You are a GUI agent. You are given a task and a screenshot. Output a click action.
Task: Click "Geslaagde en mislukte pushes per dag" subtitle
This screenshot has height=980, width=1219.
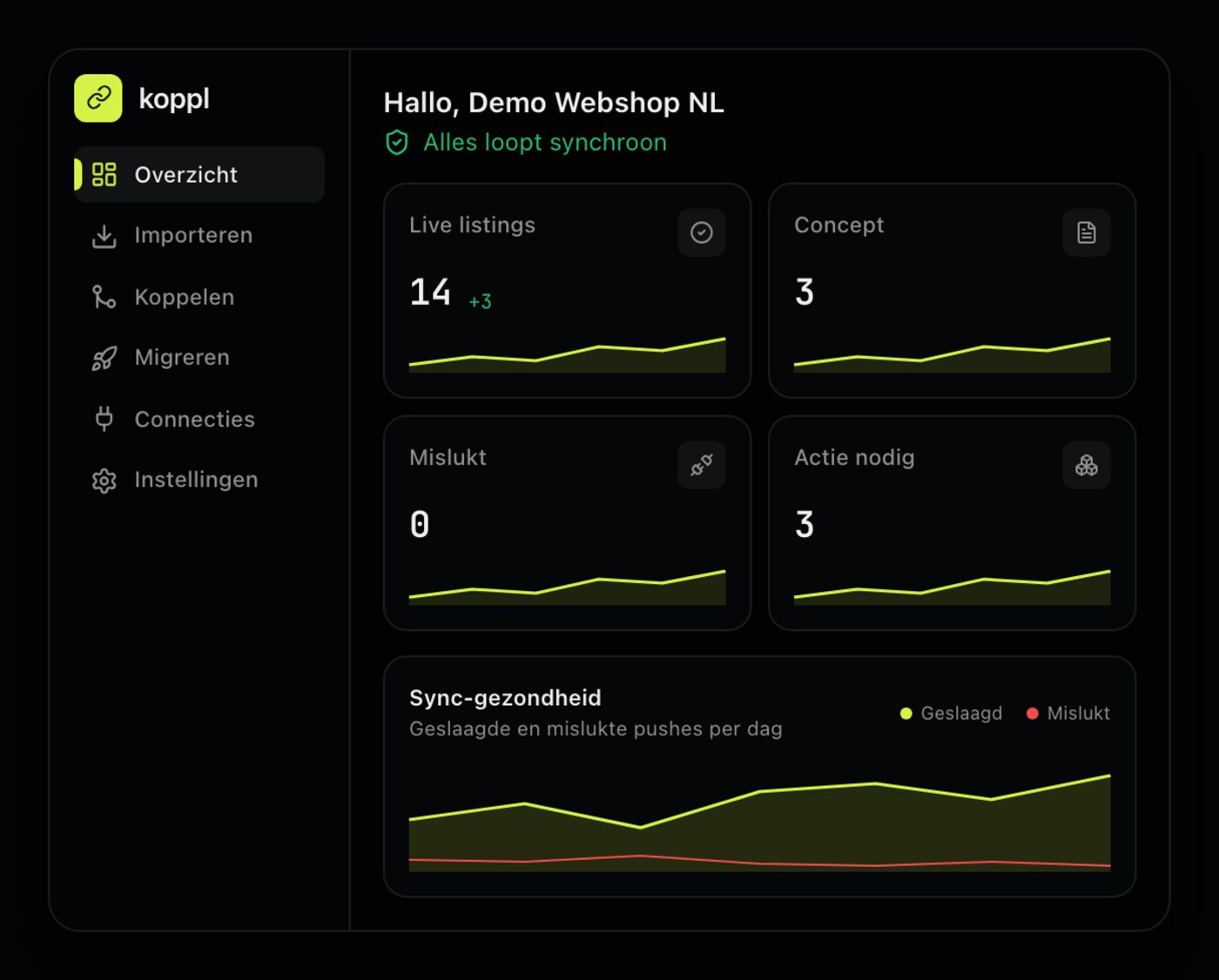[596, 729]
